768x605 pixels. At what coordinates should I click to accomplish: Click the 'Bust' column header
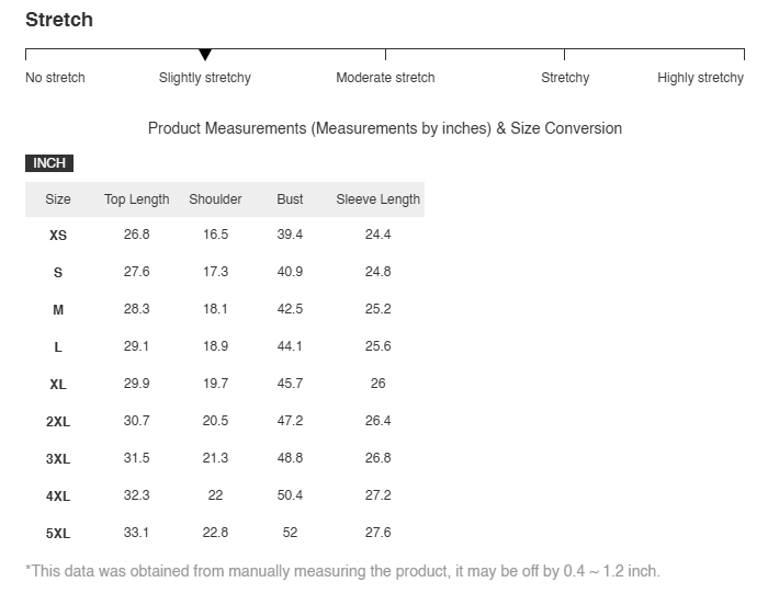pos(290,199)
